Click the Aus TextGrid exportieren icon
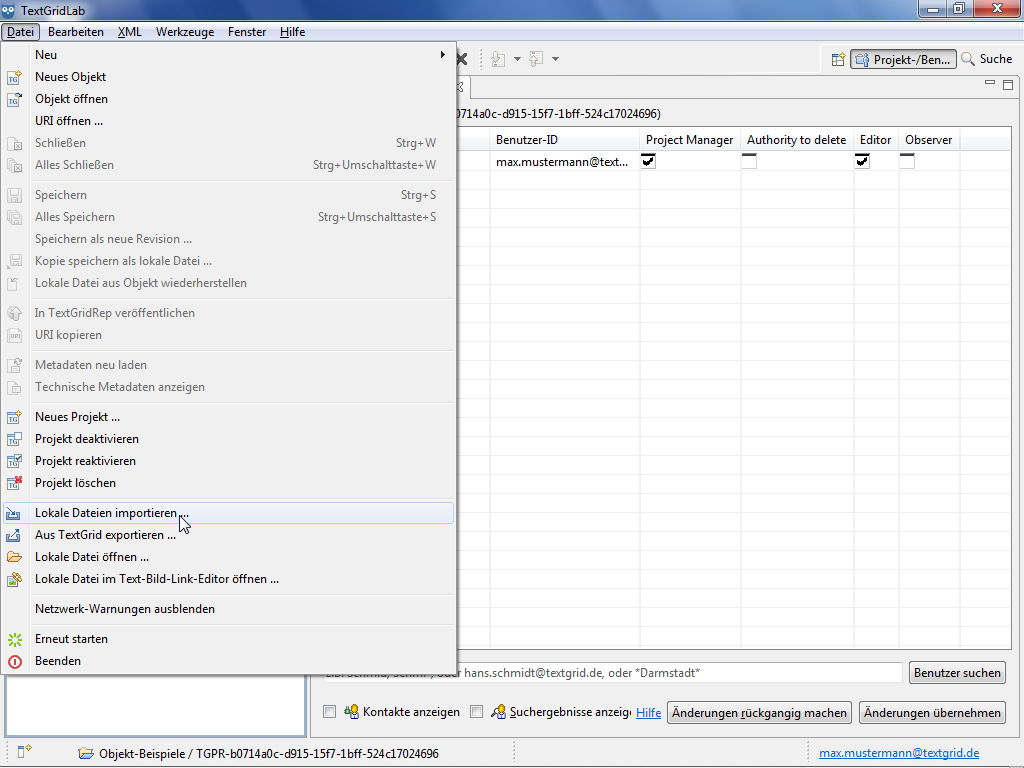 [x=14, y=535]
